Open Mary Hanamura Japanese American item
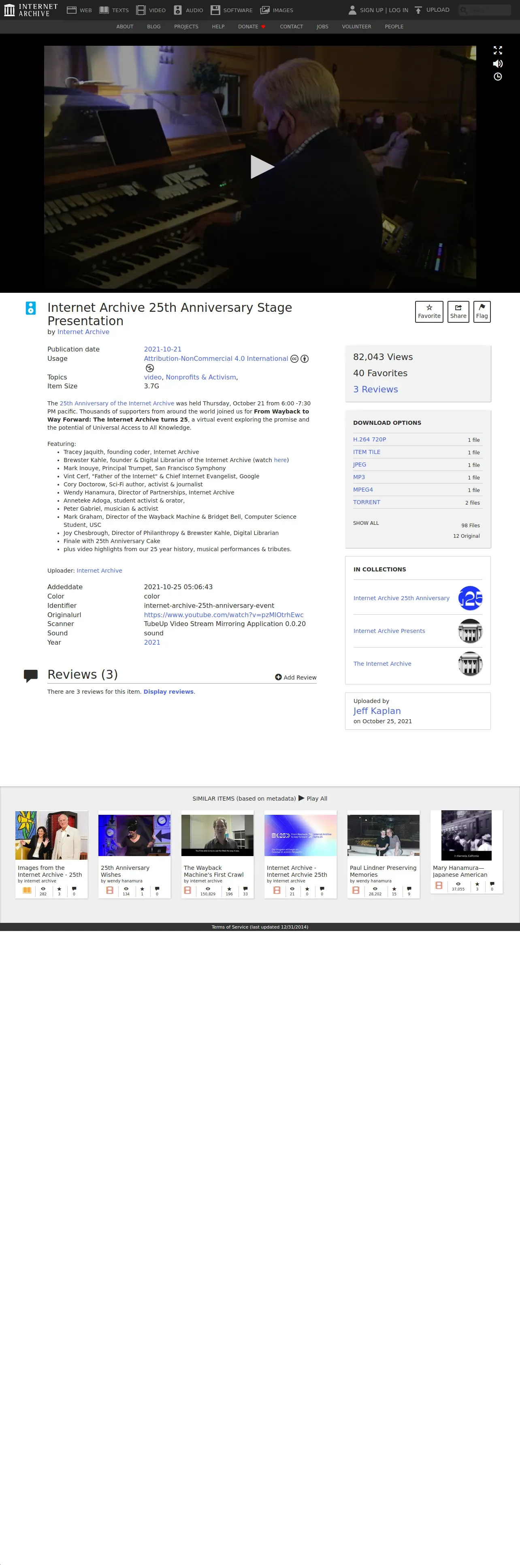 pos(466,852)
